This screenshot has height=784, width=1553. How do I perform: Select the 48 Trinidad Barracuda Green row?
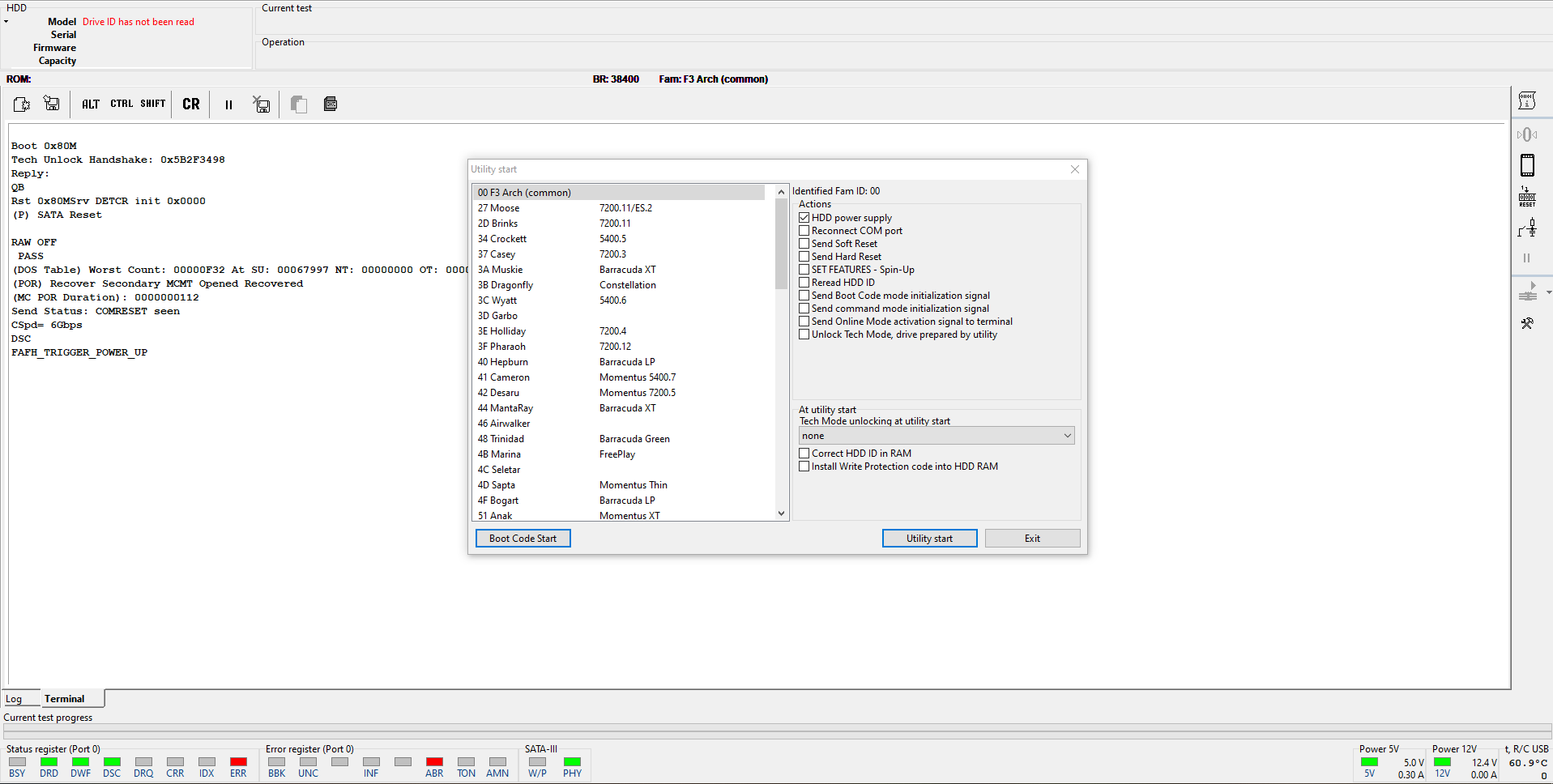(619, 439)
